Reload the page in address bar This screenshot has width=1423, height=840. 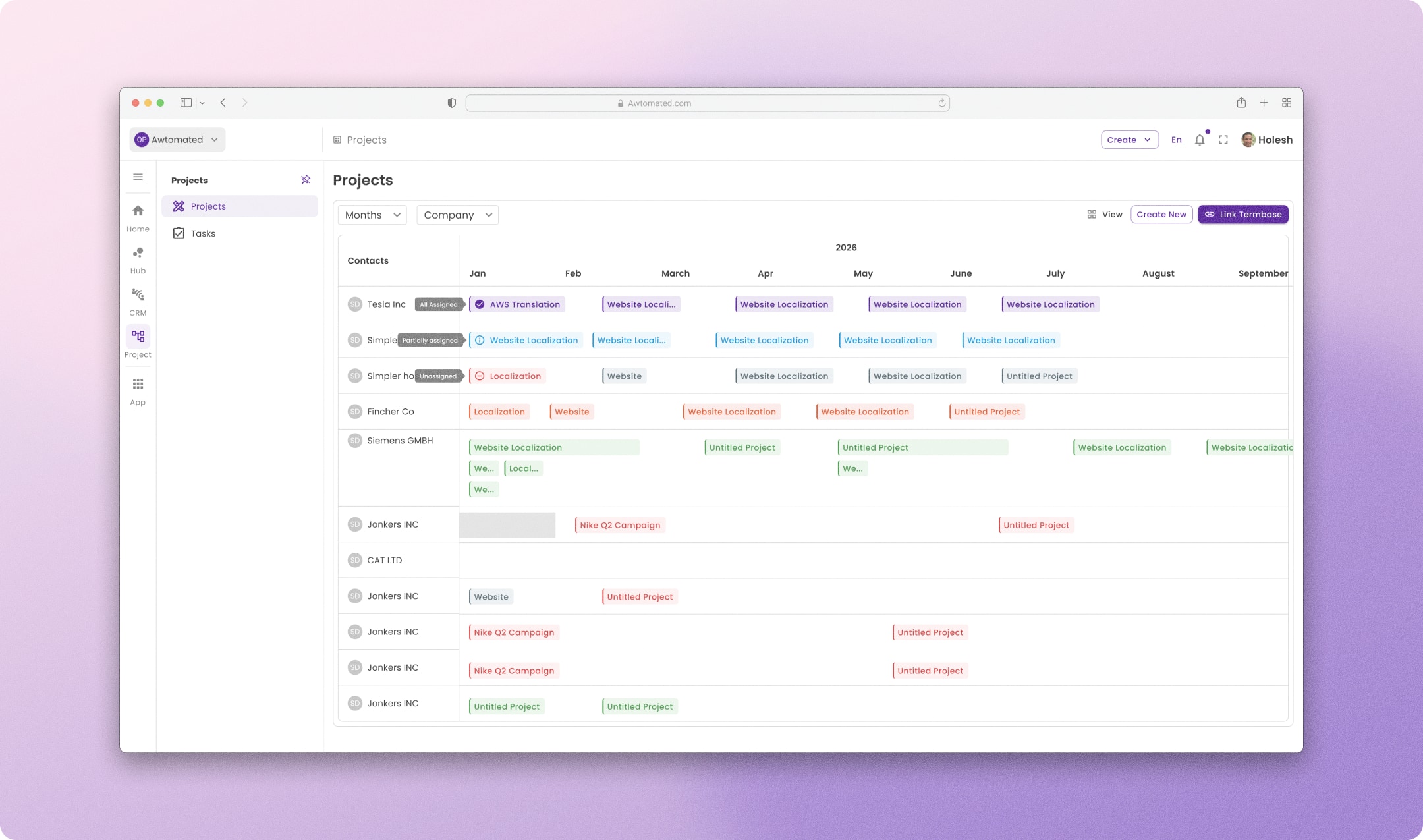(942, 103)
